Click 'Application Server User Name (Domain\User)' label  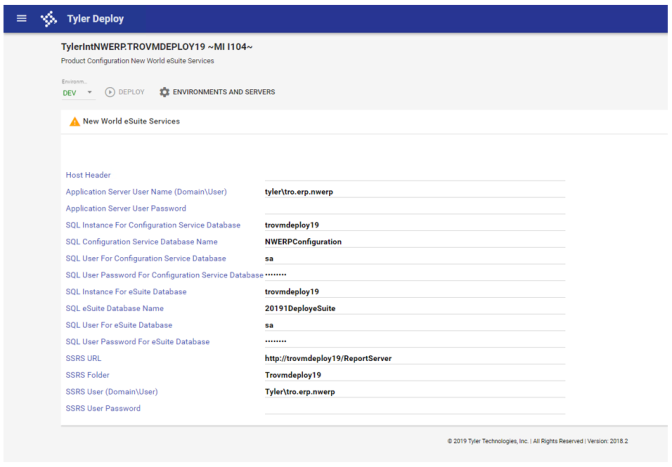pyautogui.click(x=146, y=192)
